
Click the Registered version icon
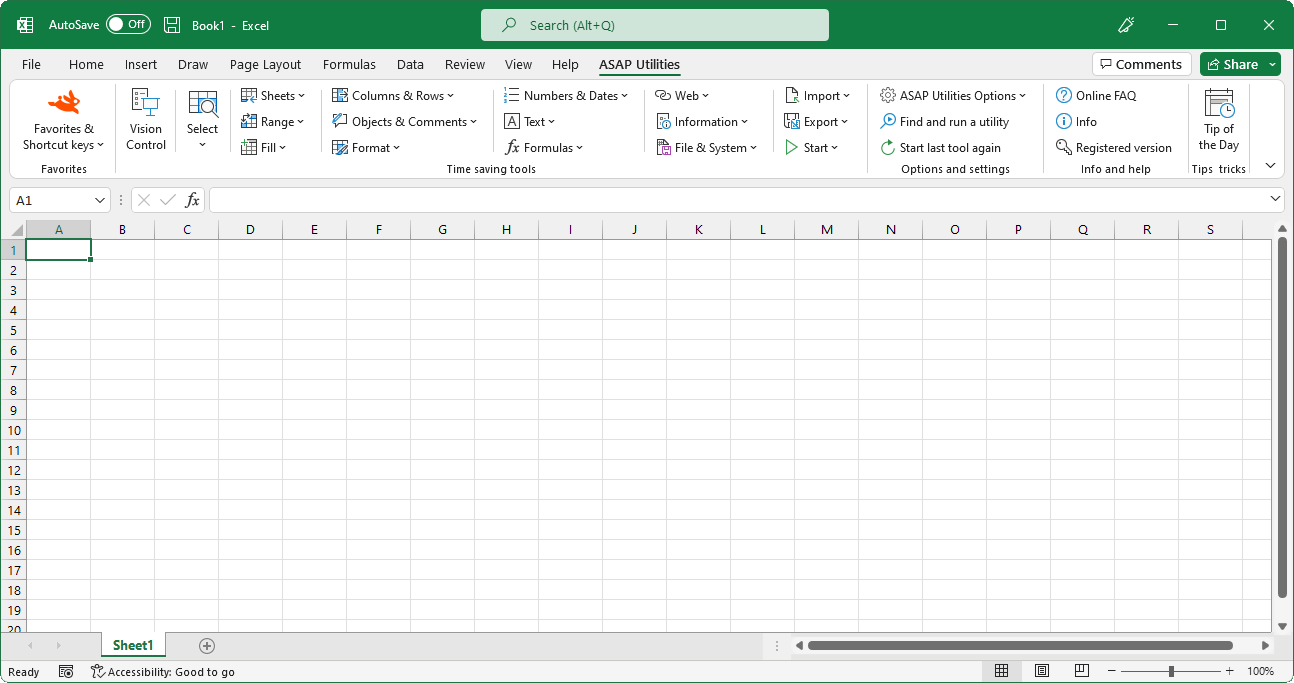tap(1113, 147)
